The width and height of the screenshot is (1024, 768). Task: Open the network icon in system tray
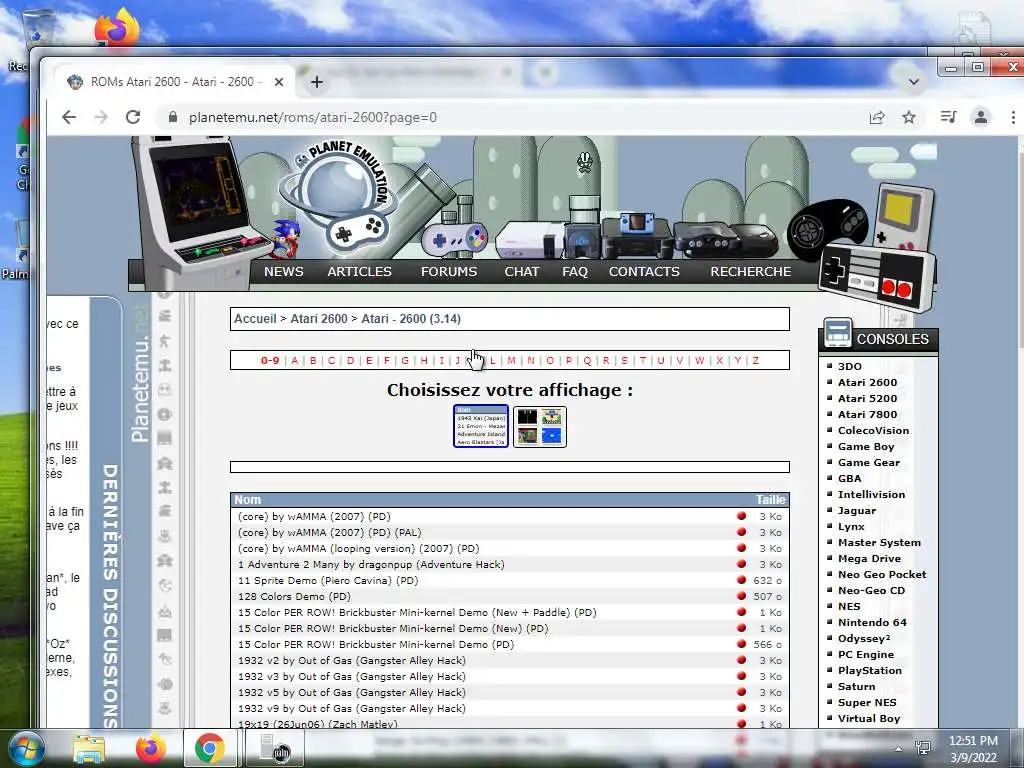coord(923,747)
